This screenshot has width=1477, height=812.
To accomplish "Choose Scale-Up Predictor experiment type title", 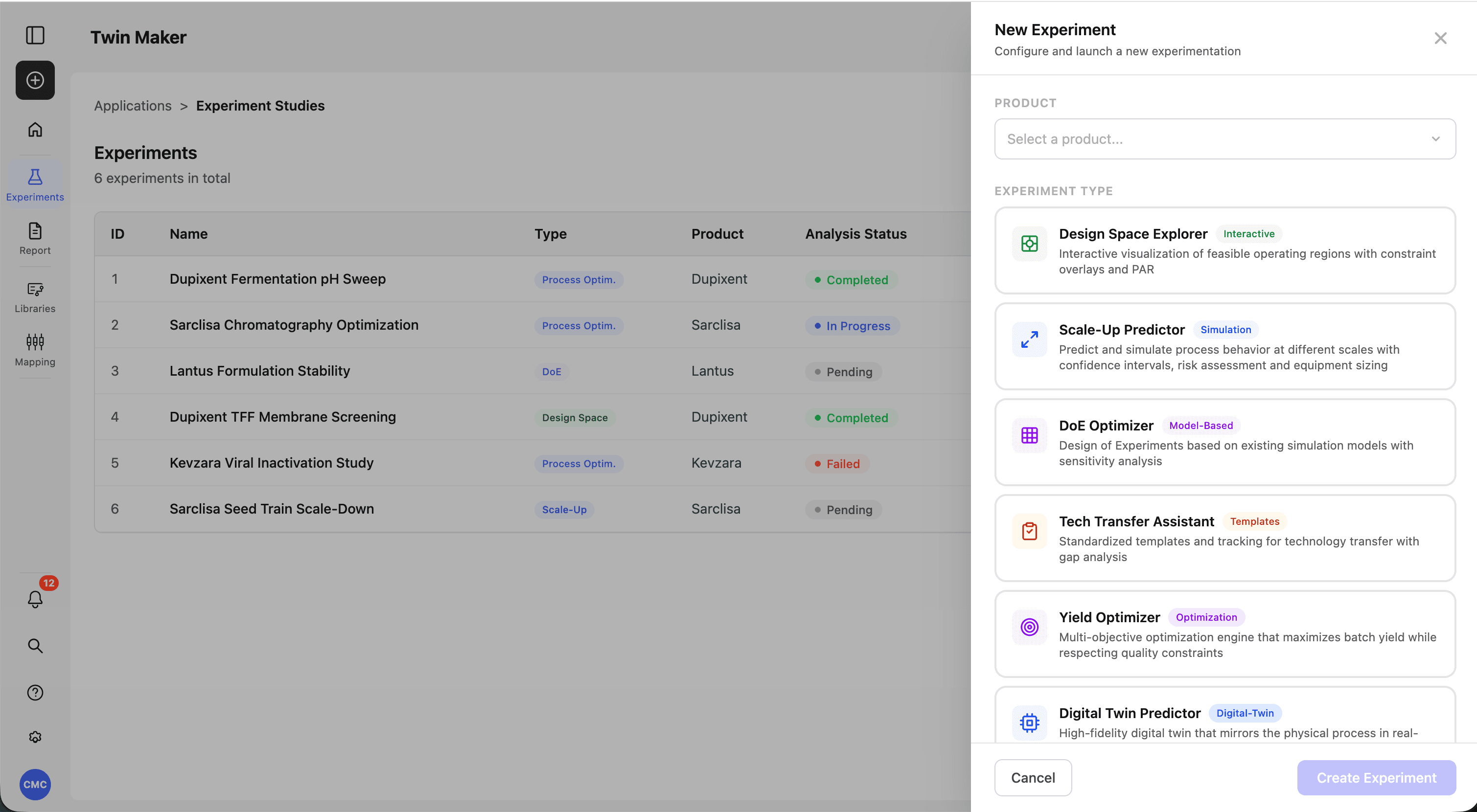I will click(x=1121, y=330).
